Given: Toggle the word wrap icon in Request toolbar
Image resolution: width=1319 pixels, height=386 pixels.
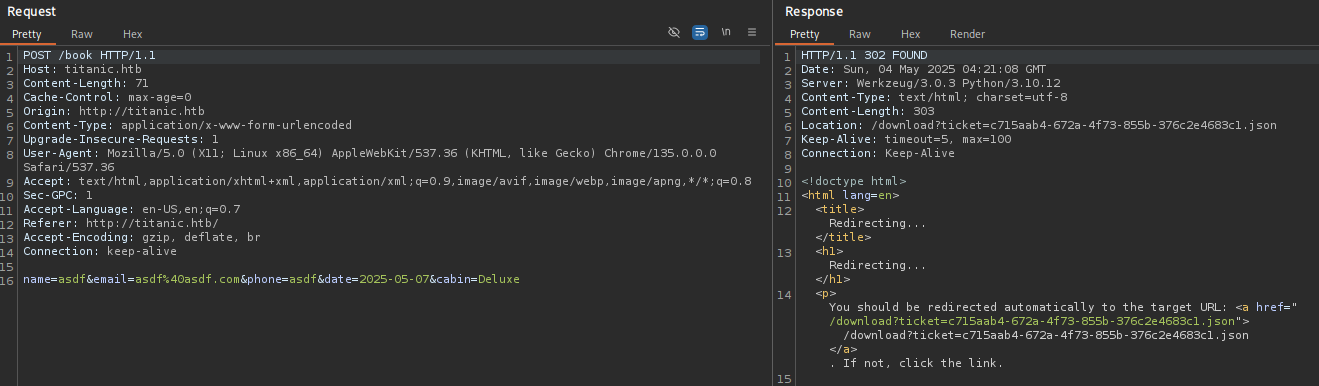Looking at the screenshot, I should [700, 32].
